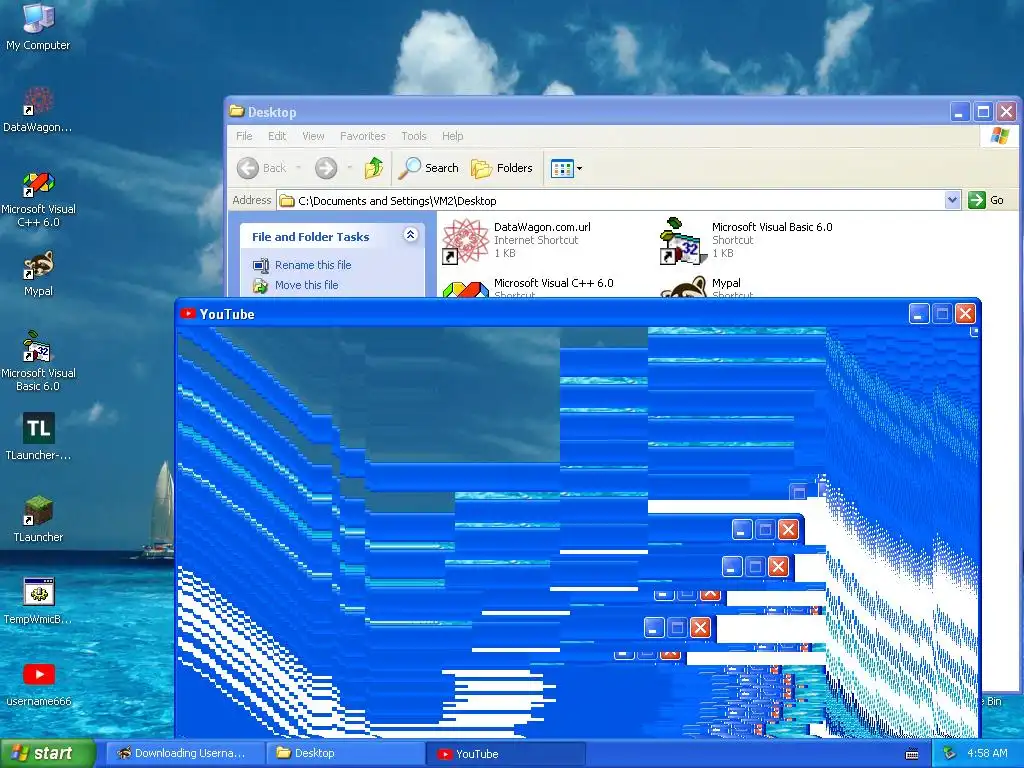1024x768 pixels.
Task: Close the YouTube window
Action: [965, 313]
